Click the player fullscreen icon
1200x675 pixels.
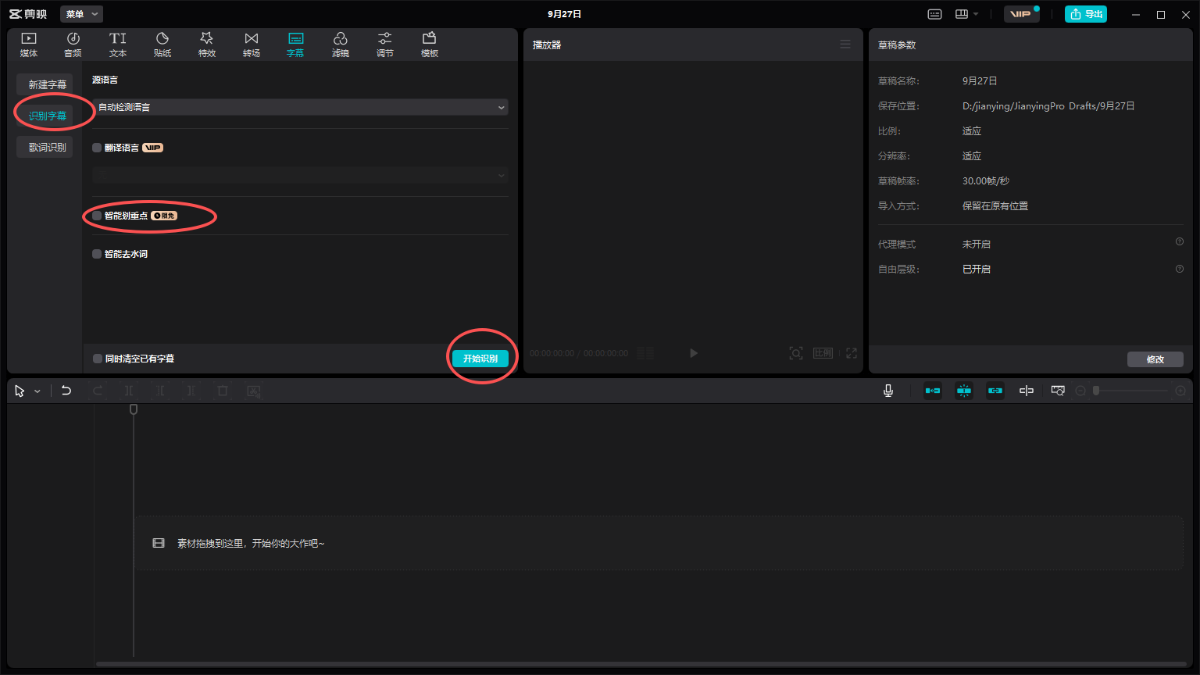pyautogui.click(x=851, y=353)
